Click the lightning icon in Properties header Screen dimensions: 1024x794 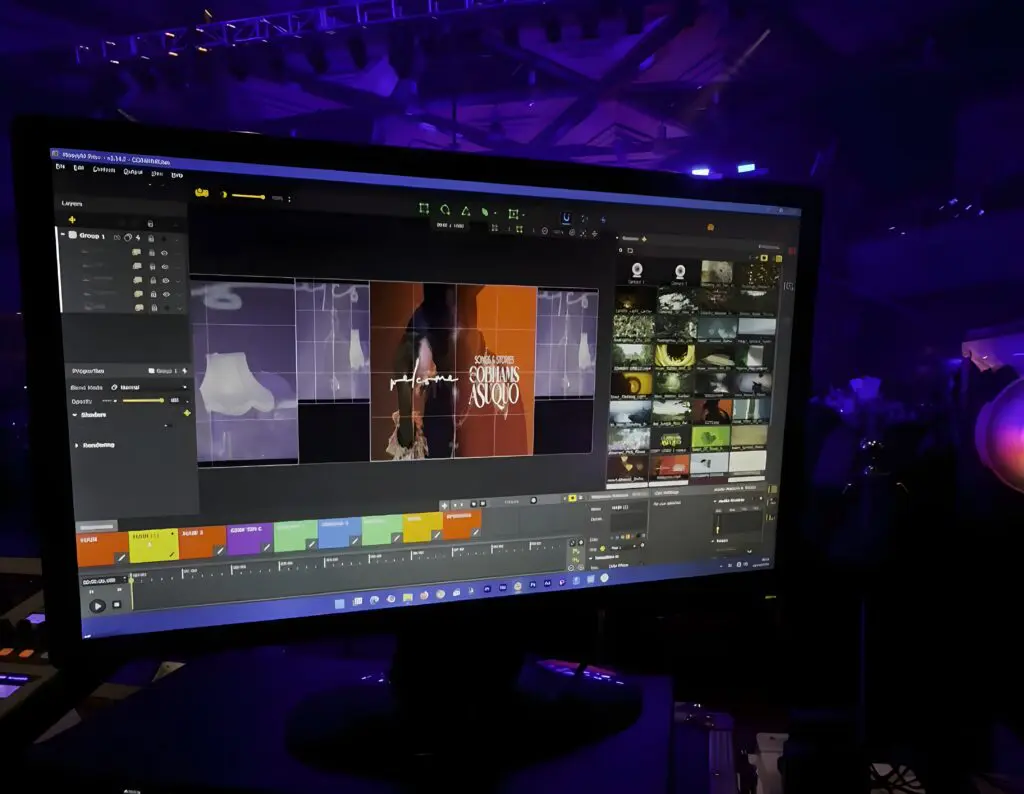point(185,371)
